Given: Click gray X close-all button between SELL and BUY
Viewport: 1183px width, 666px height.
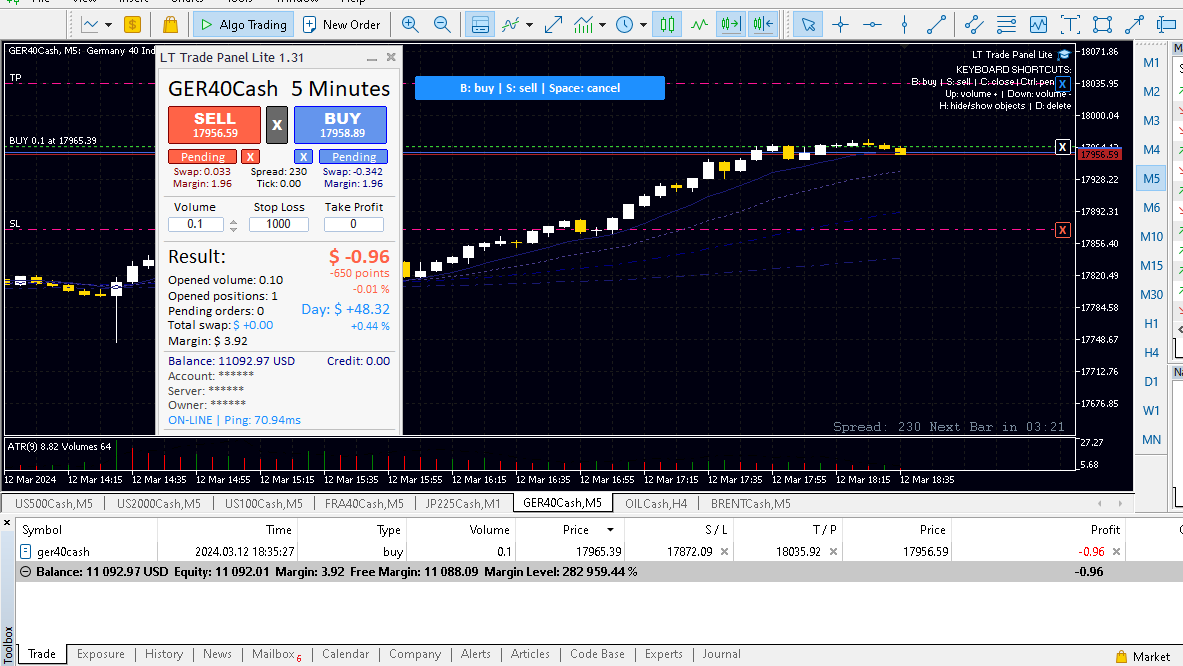Looking at the screenshot, I should tap(277, 124).
